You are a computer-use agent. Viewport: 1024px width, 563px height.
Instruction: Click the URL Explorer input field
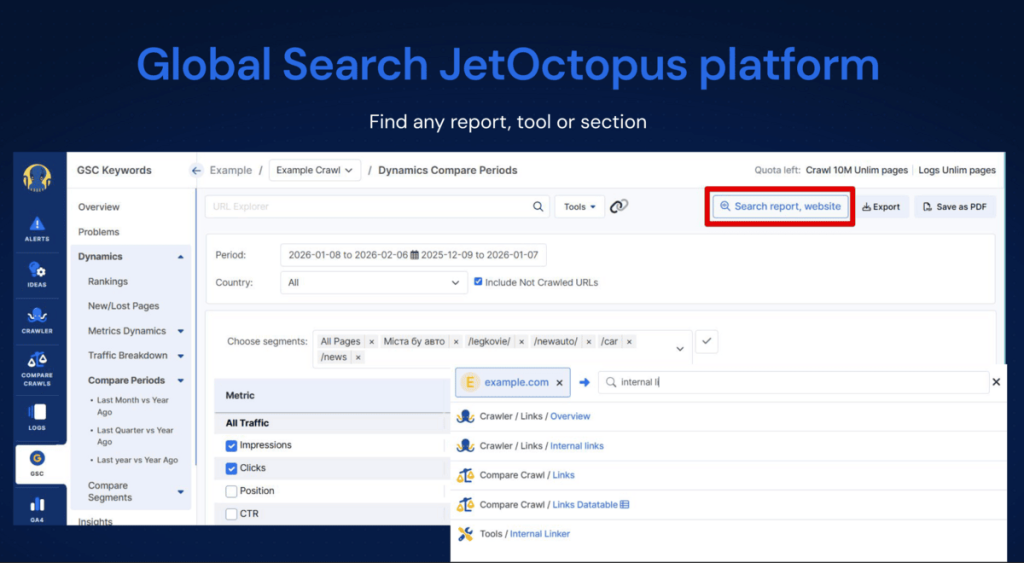(368, 207)
